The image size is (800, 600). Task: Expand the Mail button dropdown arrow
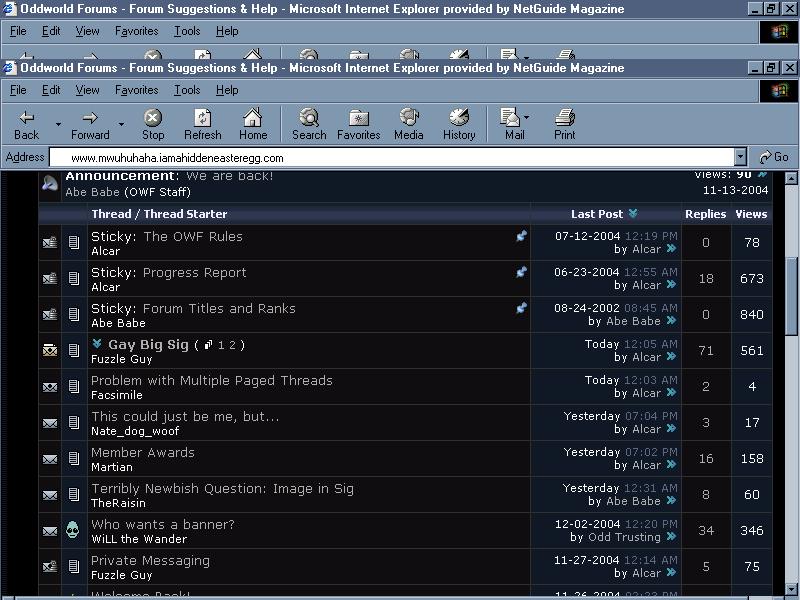pyautogui.click(x=527, y=118)
